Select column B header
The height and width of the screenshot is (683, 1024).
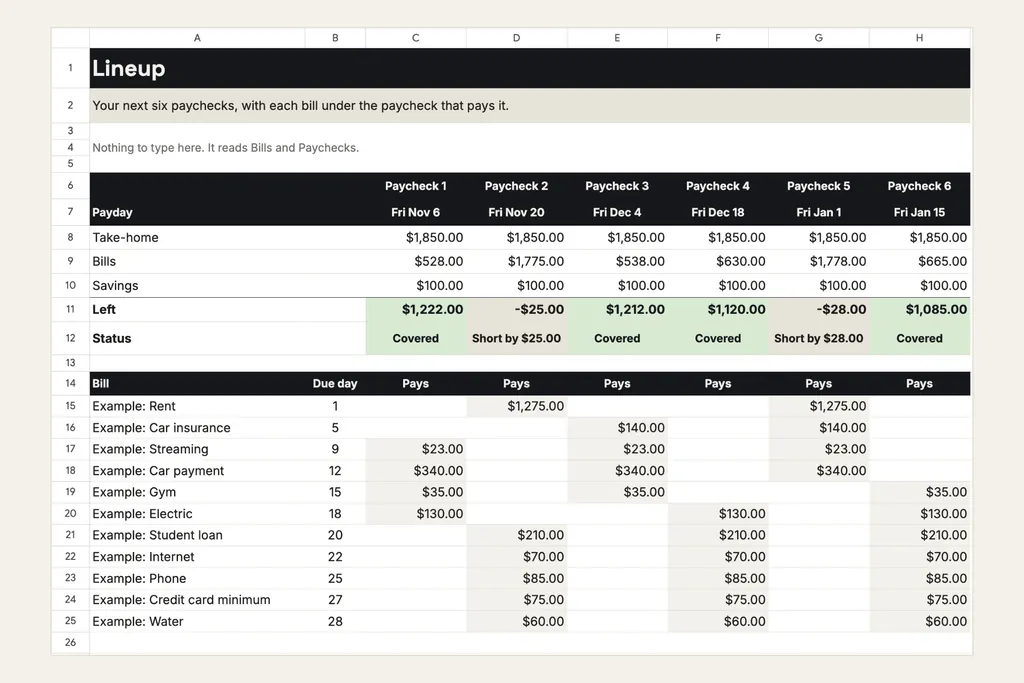point(335,38)
